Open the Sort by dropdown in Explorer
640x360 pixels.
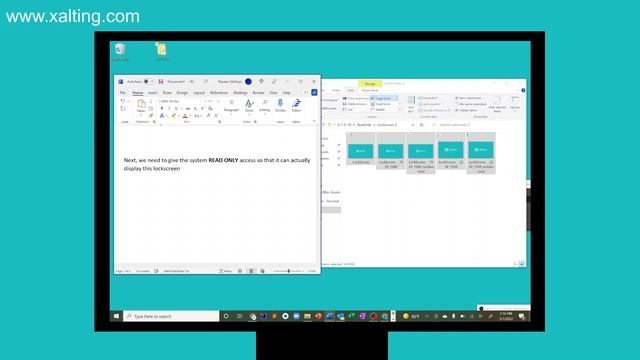411,104
